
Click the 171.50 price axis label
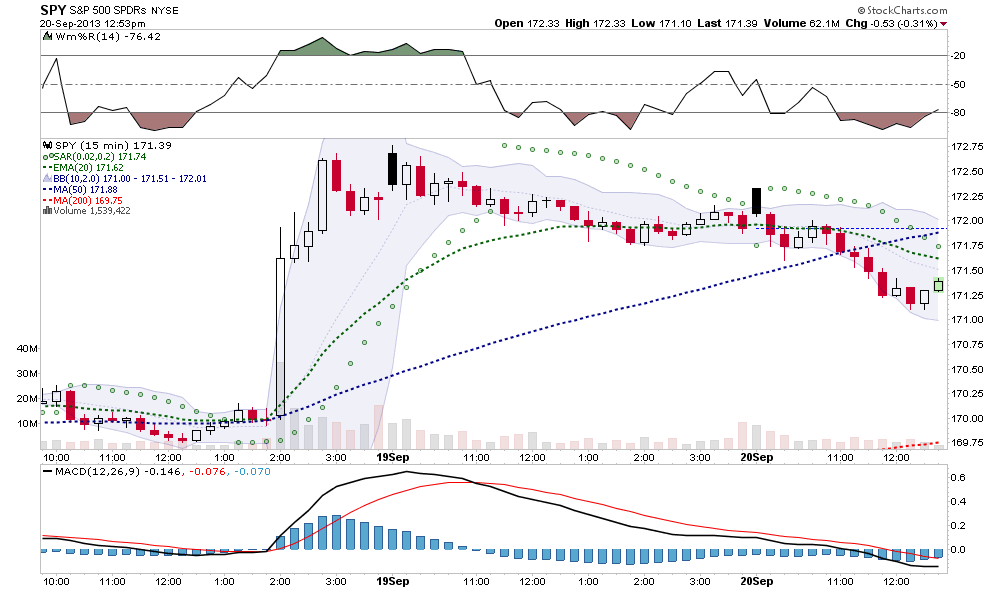click(967, 270)
